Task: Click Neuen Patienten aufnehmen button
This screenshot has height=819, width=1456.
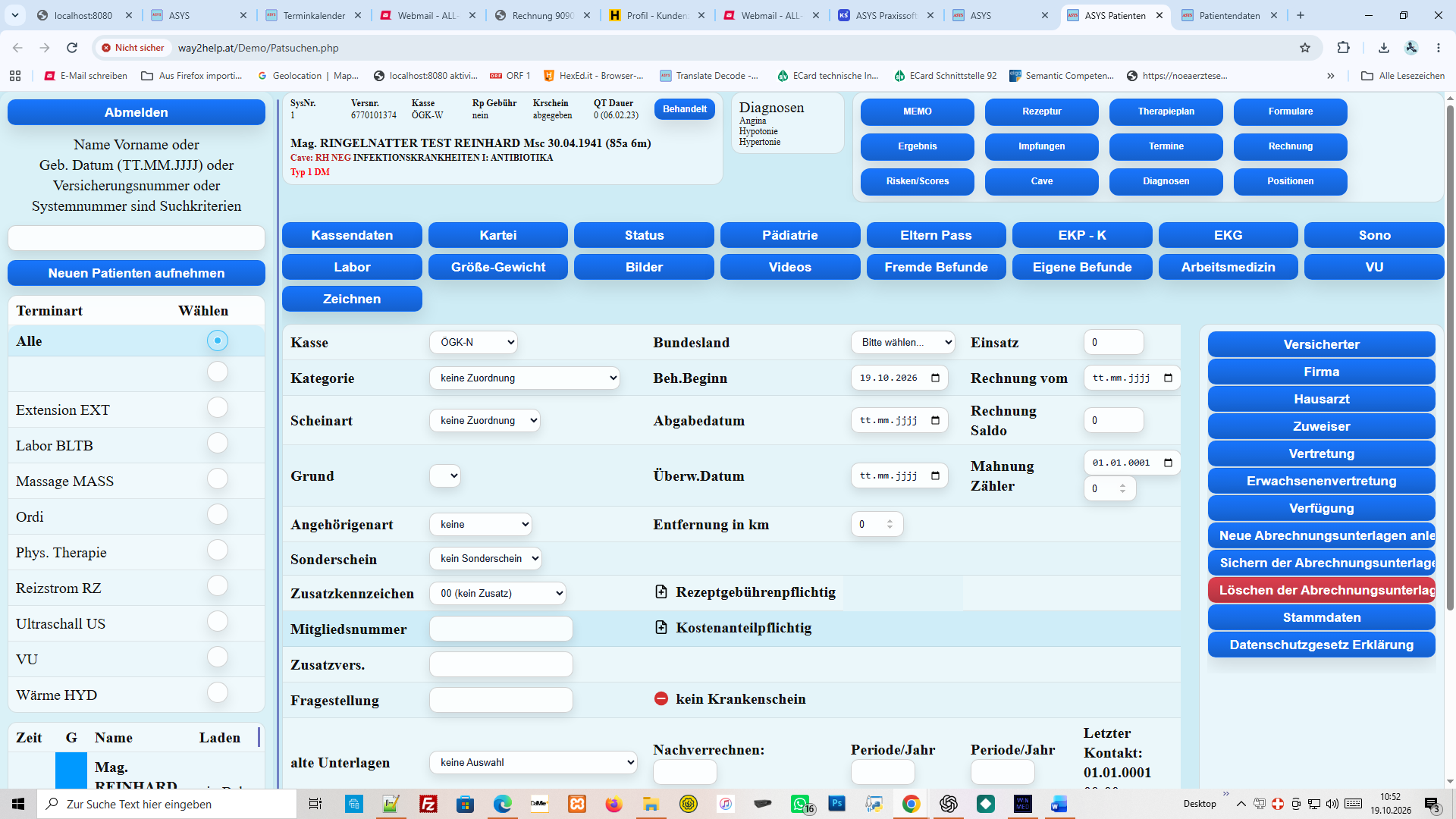Action: tap(136, 273)
